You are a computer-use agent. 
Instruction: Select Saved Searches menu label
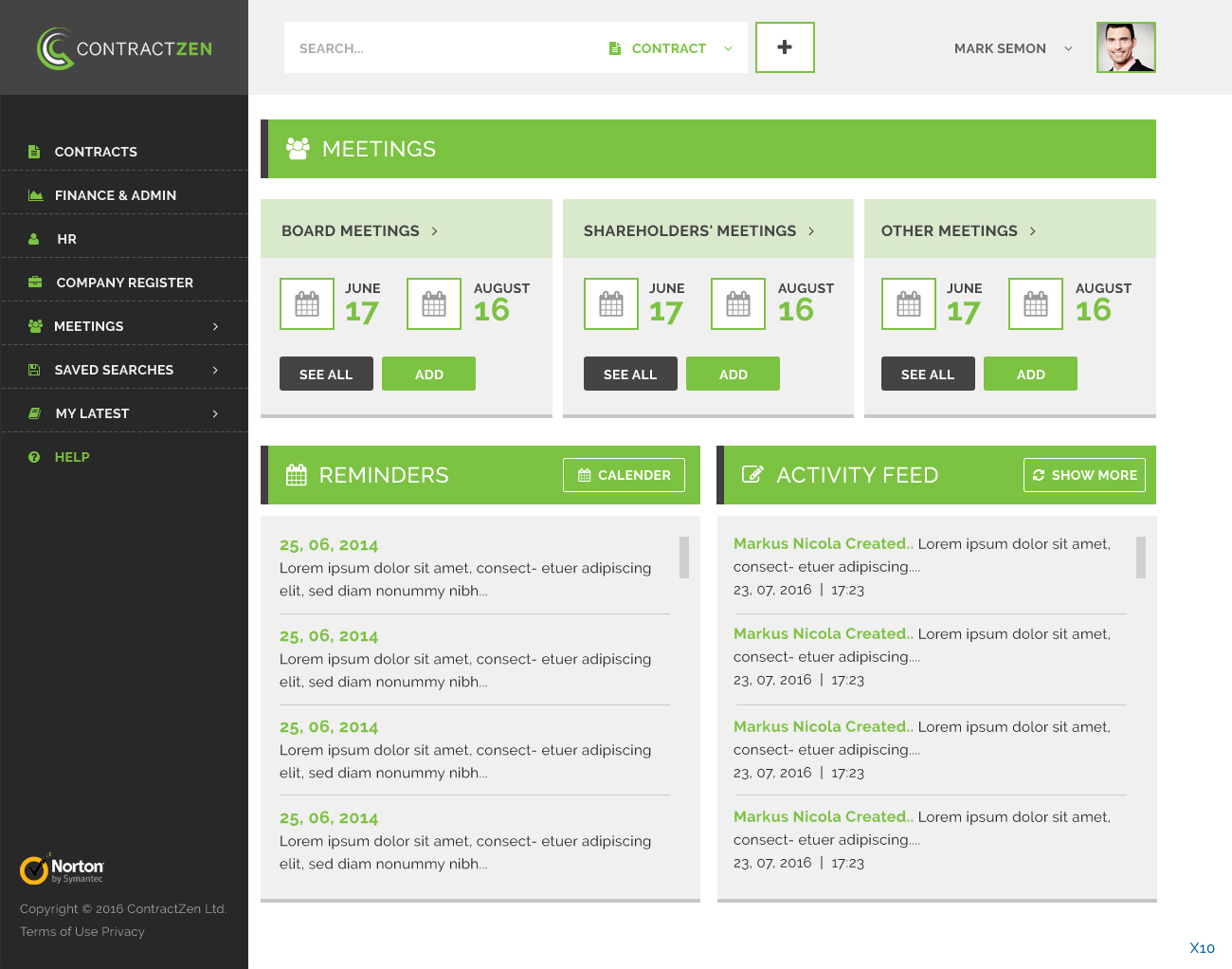pos(114,370)
